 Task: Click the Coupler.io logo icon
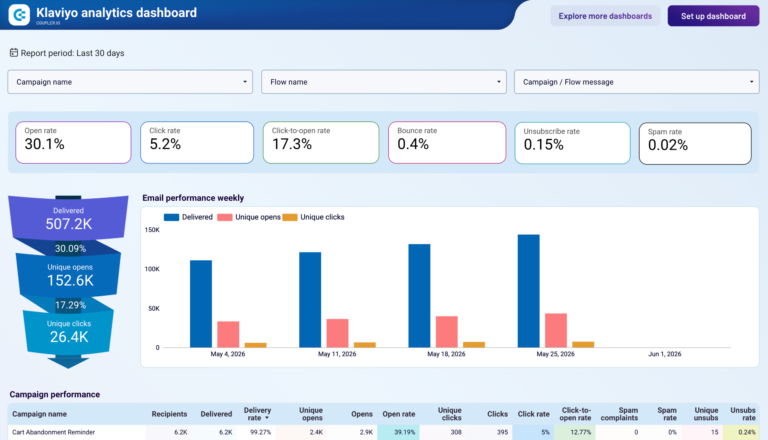pos(19,15)
